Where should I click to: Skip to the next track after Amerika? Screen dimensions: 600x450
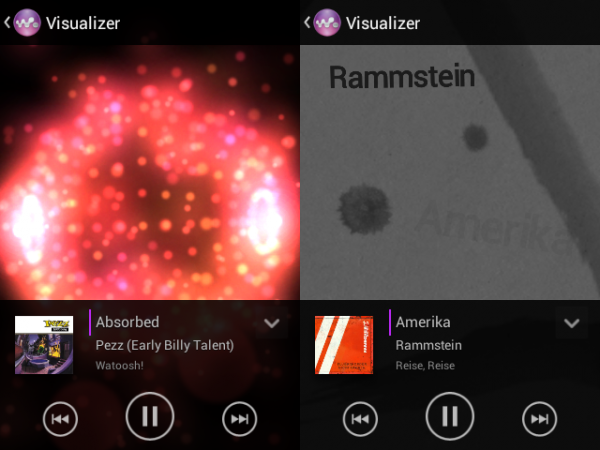pyautogui.click(x=540, y=419)
